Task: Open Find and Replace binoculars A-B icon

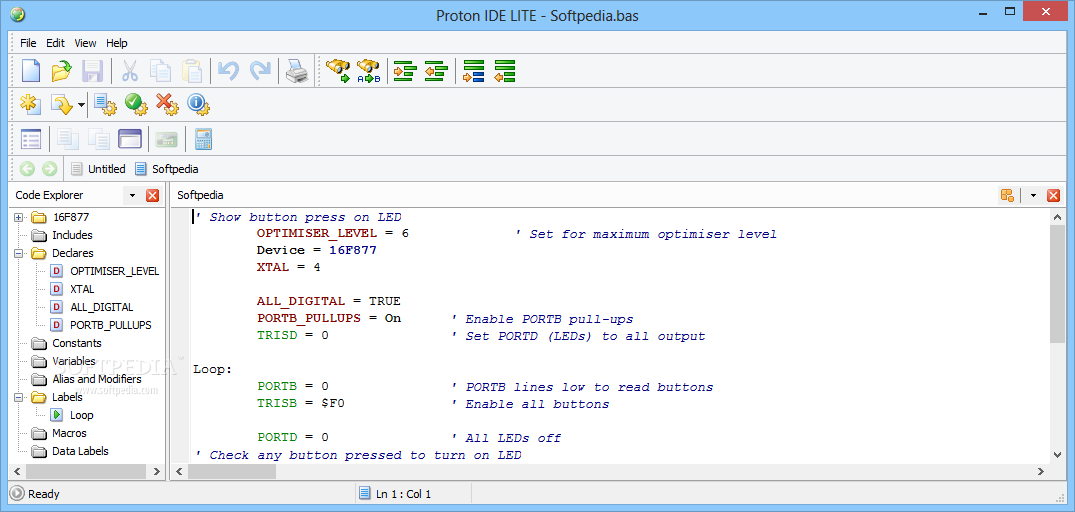Action: point(368,71)
